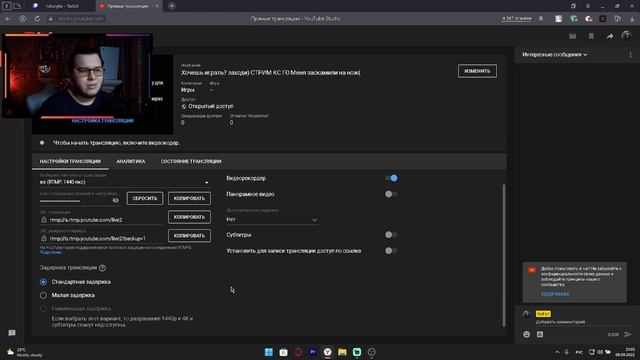Click the bookmark icon in the address bar
Image resolution: width=640 pixels, height=360 pixels.
point(541,19)
